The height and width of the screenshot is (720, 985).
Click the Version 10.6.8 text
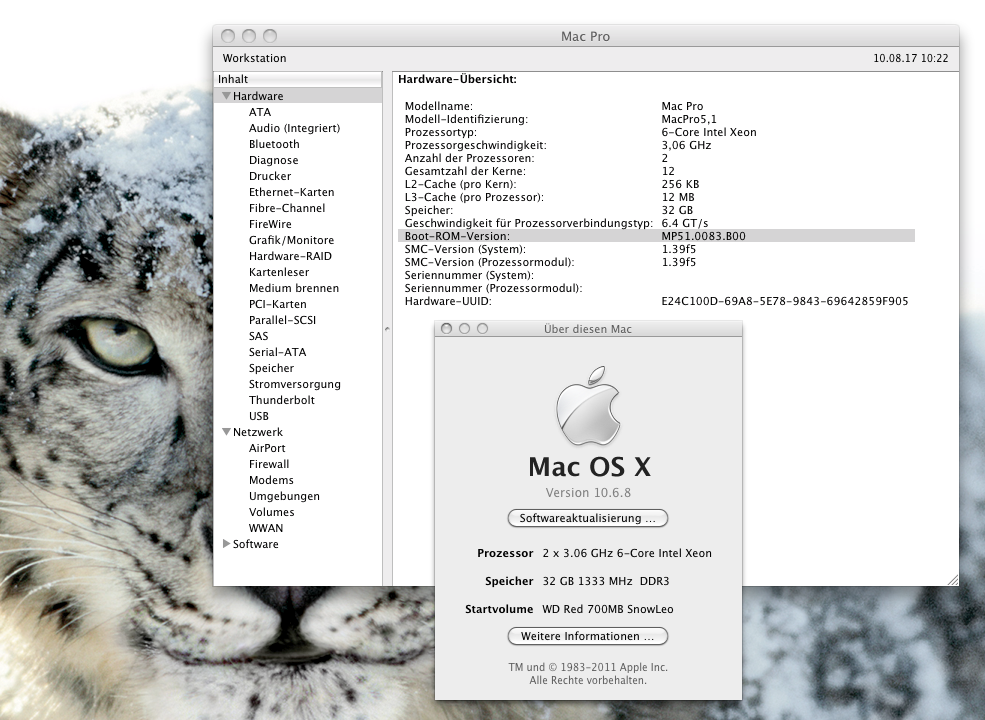point(588,493)
